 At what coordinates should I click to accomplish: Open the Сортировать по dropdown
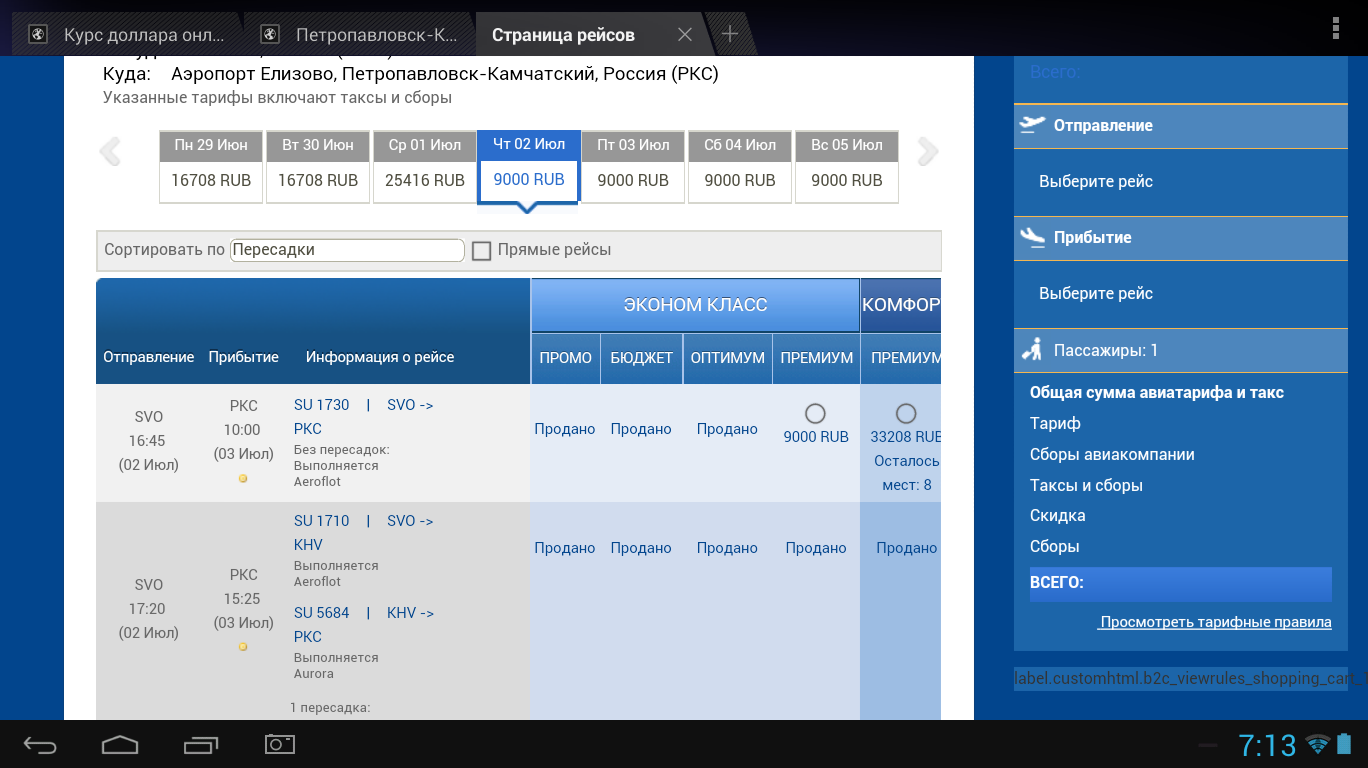tap(347, 250)
